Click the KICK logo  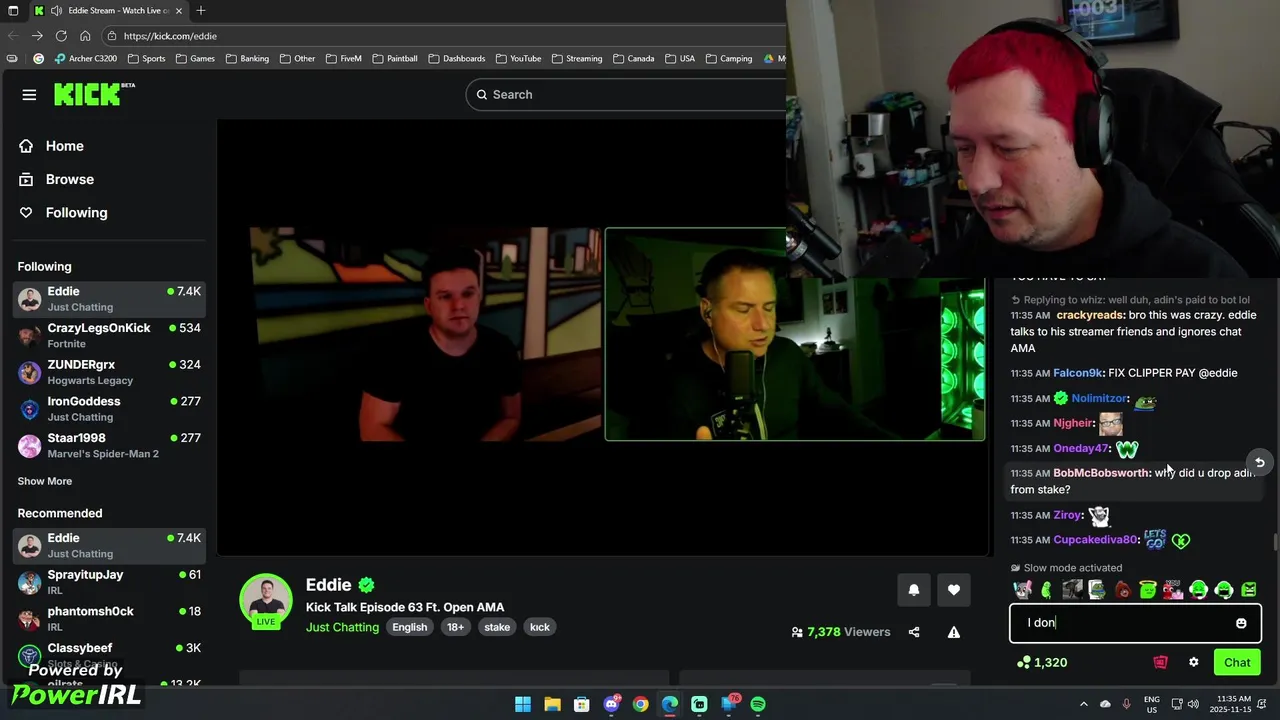pos(94,94)
